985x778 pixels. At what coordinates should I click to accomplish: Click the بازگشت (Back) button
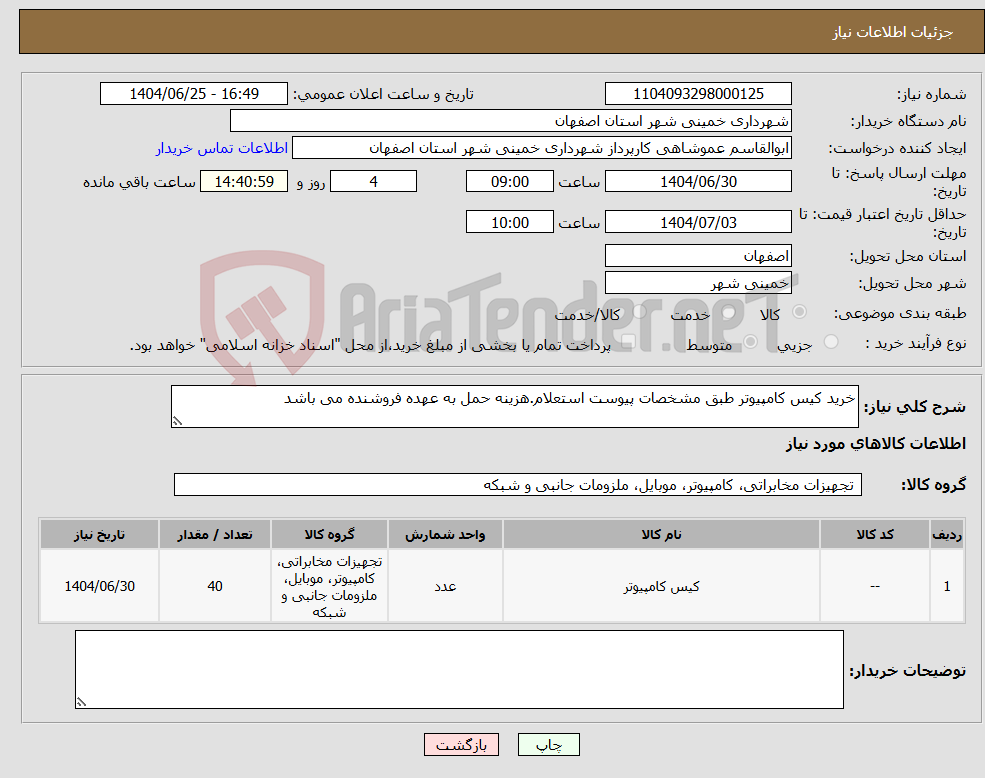[460, 744]
